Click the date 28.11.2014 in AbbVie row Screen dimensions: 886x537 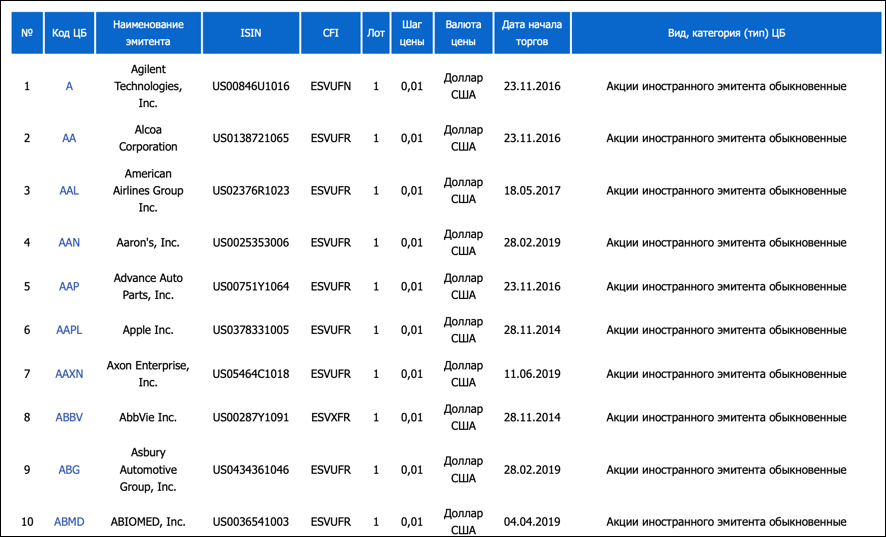(532, 417)
